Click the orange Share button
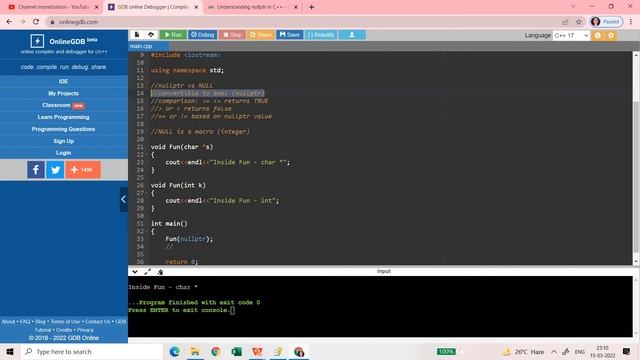This screenshot has height=360, width=640. pos(260,35)
